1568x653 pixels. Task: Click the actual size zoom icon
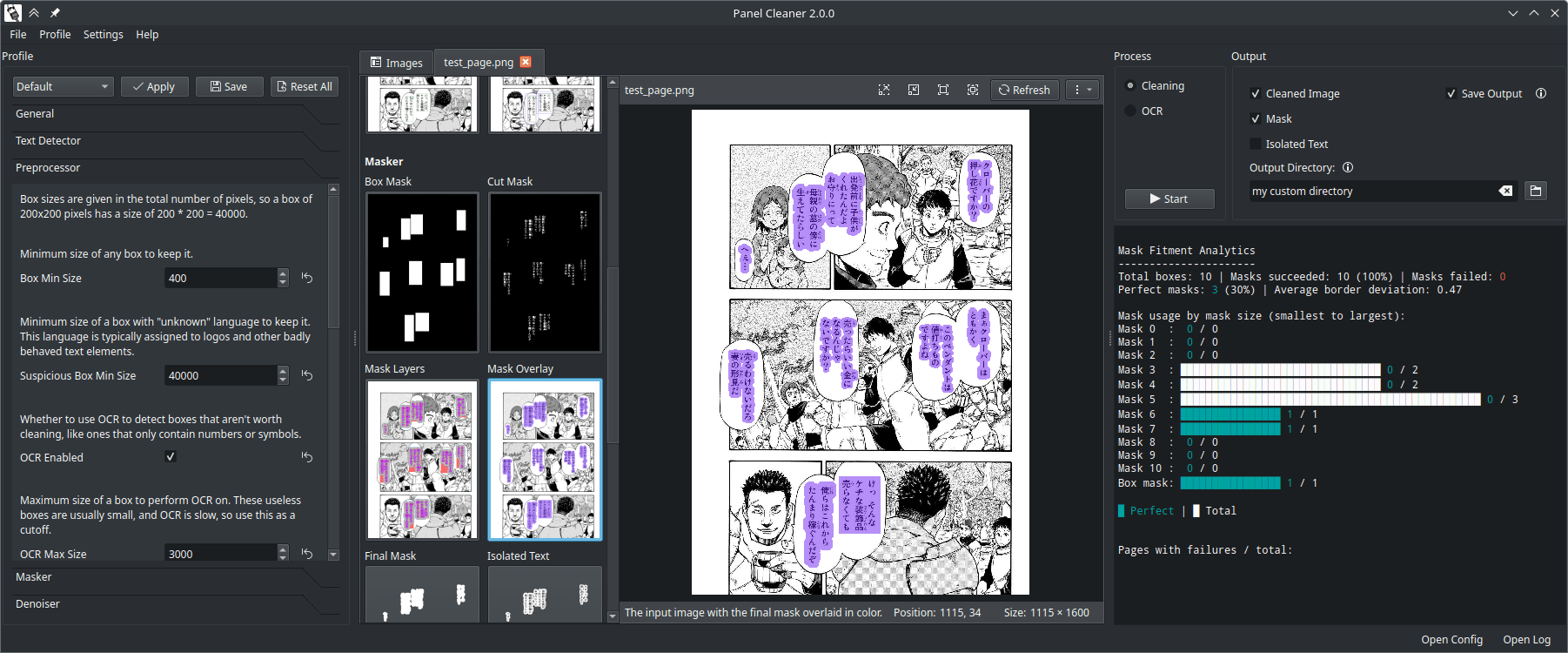(943, 90)
